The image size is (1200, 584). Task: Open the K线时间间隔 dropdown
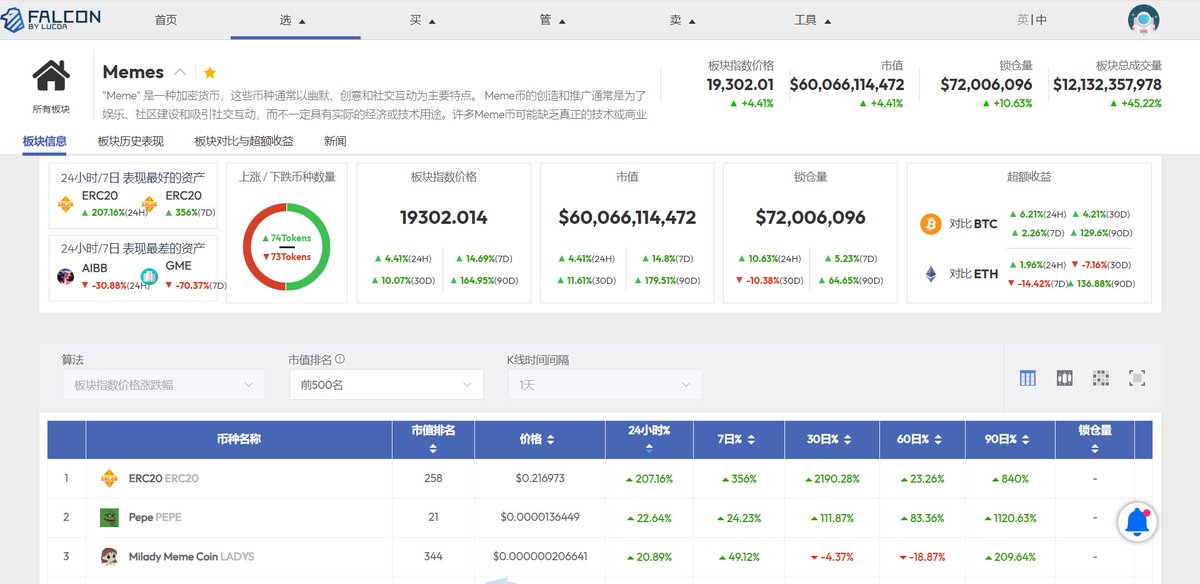tap(605, 384)
